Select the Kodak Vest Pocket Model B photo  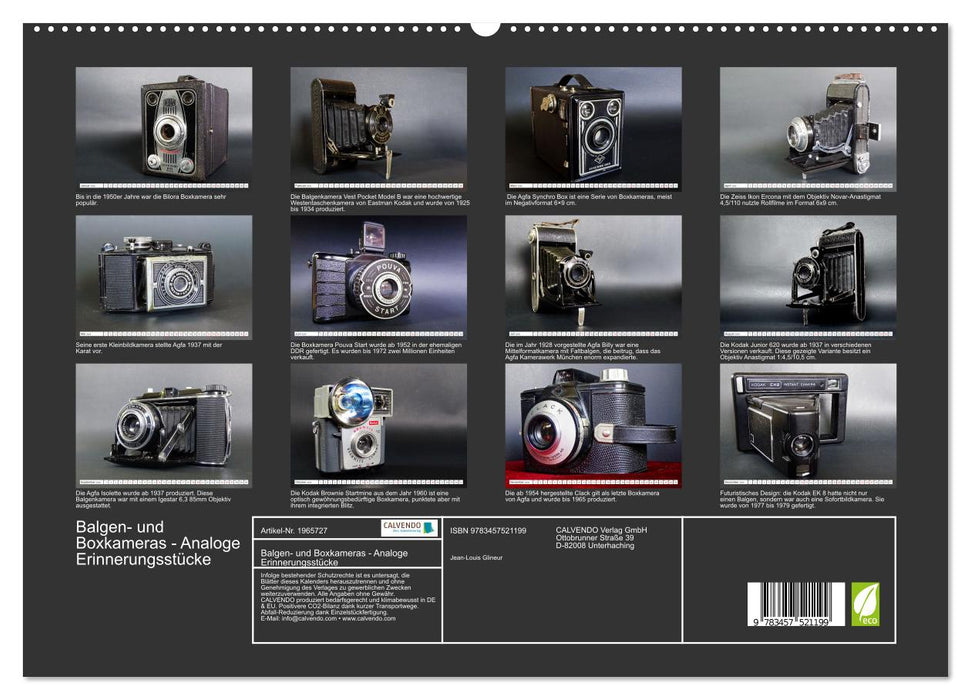point(378,124)
